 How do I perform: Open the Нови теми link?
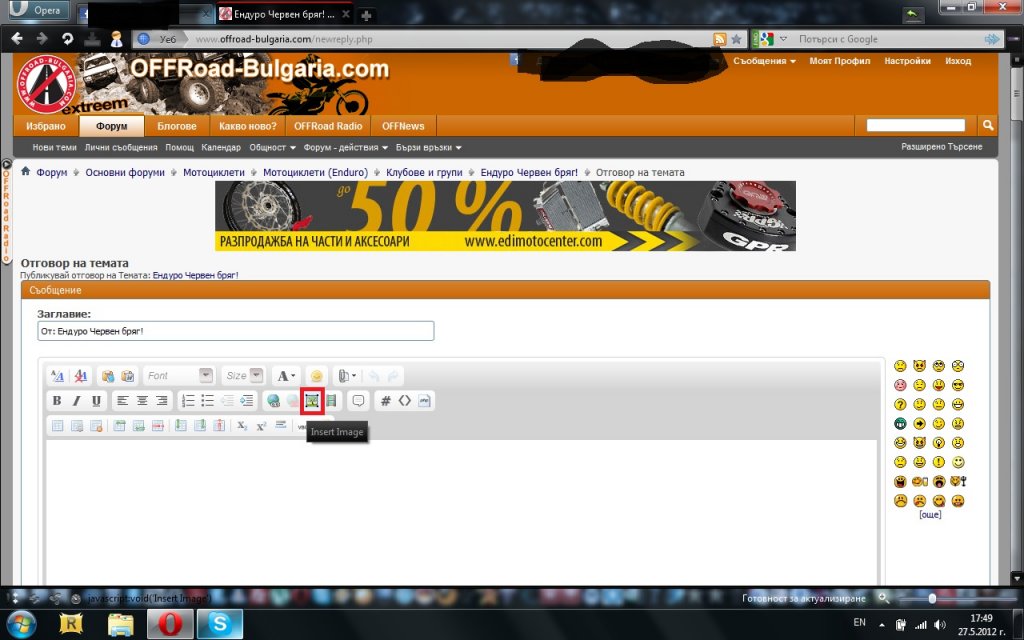54,148
